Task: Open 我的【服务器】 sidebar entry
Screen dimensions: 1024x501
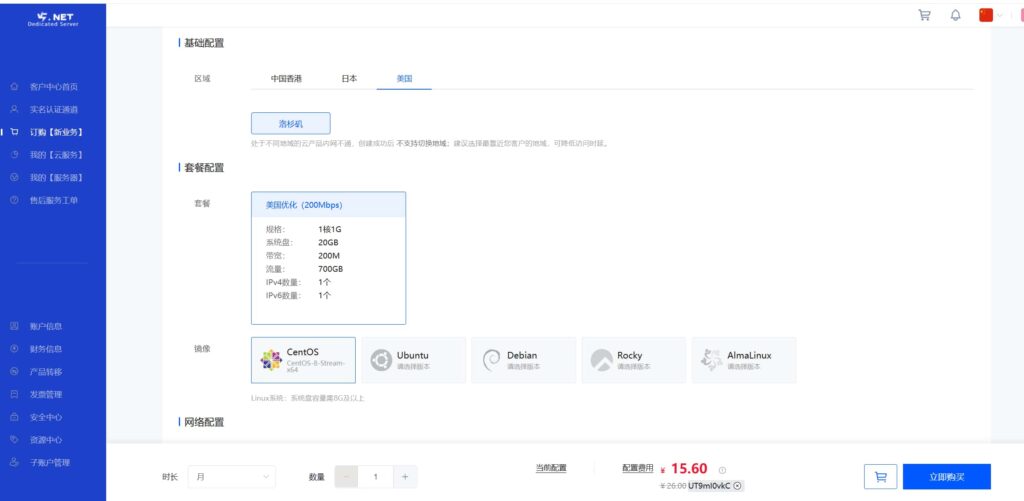Action: click(x=56, y=178)
